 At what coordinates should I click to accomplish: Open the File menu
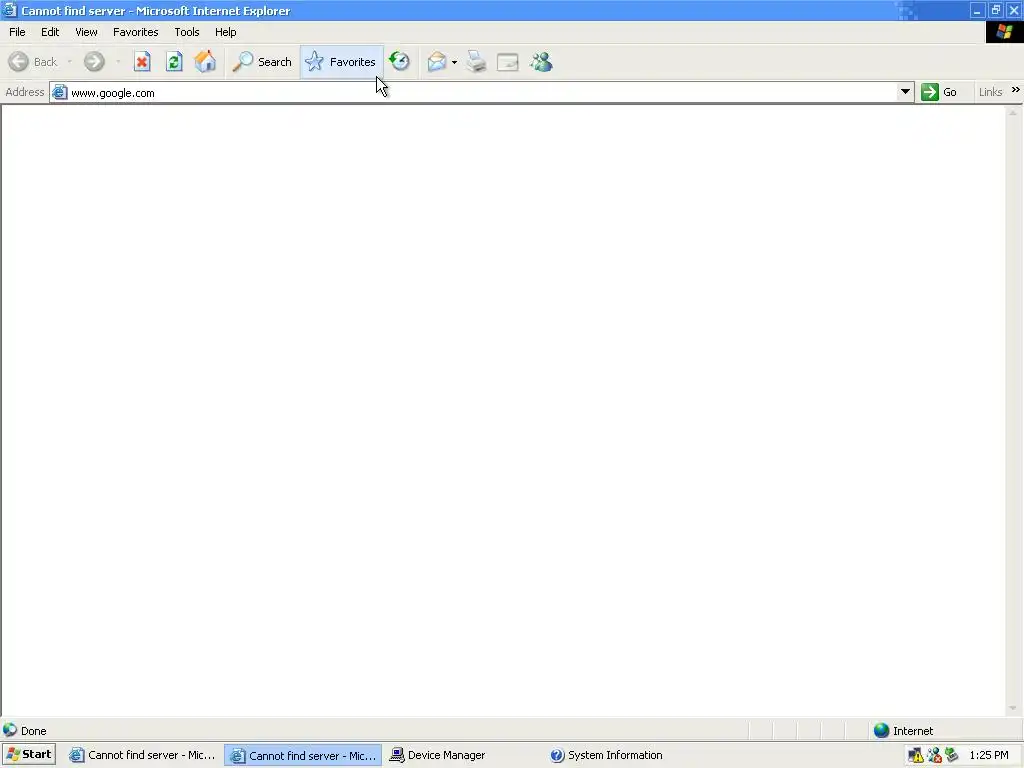click(17, 32)
